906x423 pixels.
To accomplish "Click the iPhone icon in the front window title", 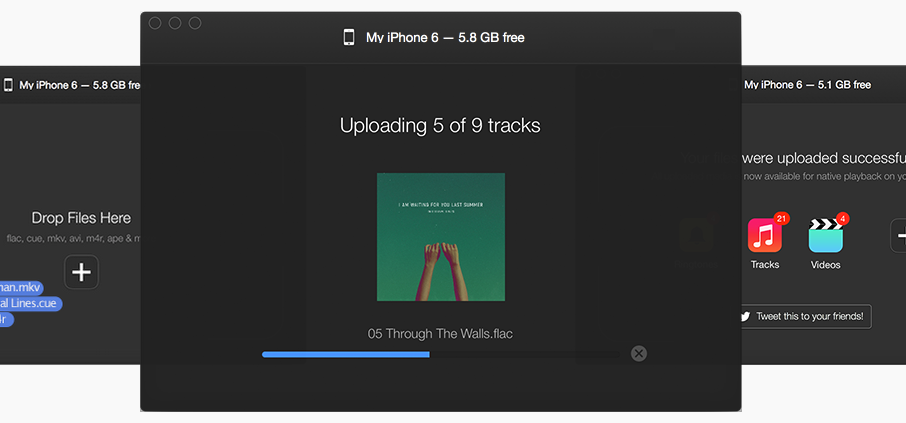I will click(x=348, y=38).
